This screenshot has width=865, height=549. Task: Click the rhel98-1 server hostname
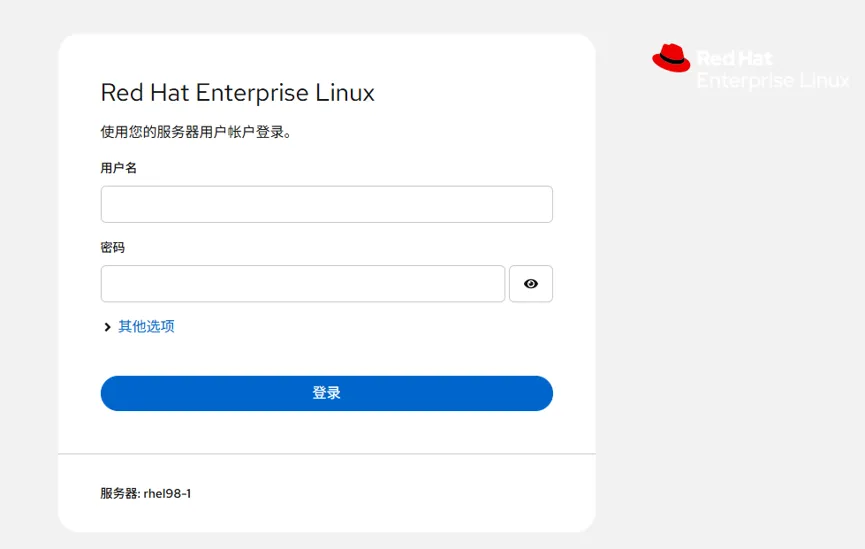167,493
